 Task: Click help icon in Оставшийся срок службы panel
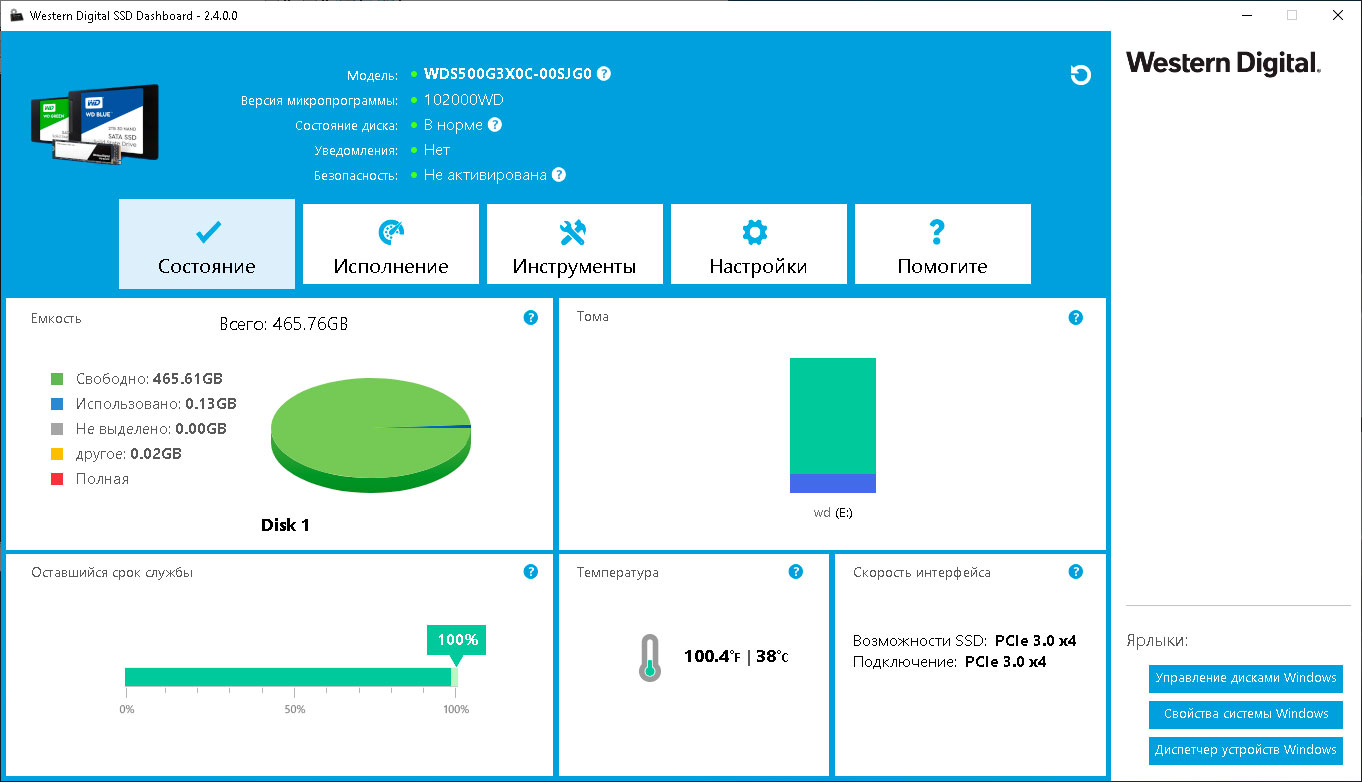tap(531, 572)
